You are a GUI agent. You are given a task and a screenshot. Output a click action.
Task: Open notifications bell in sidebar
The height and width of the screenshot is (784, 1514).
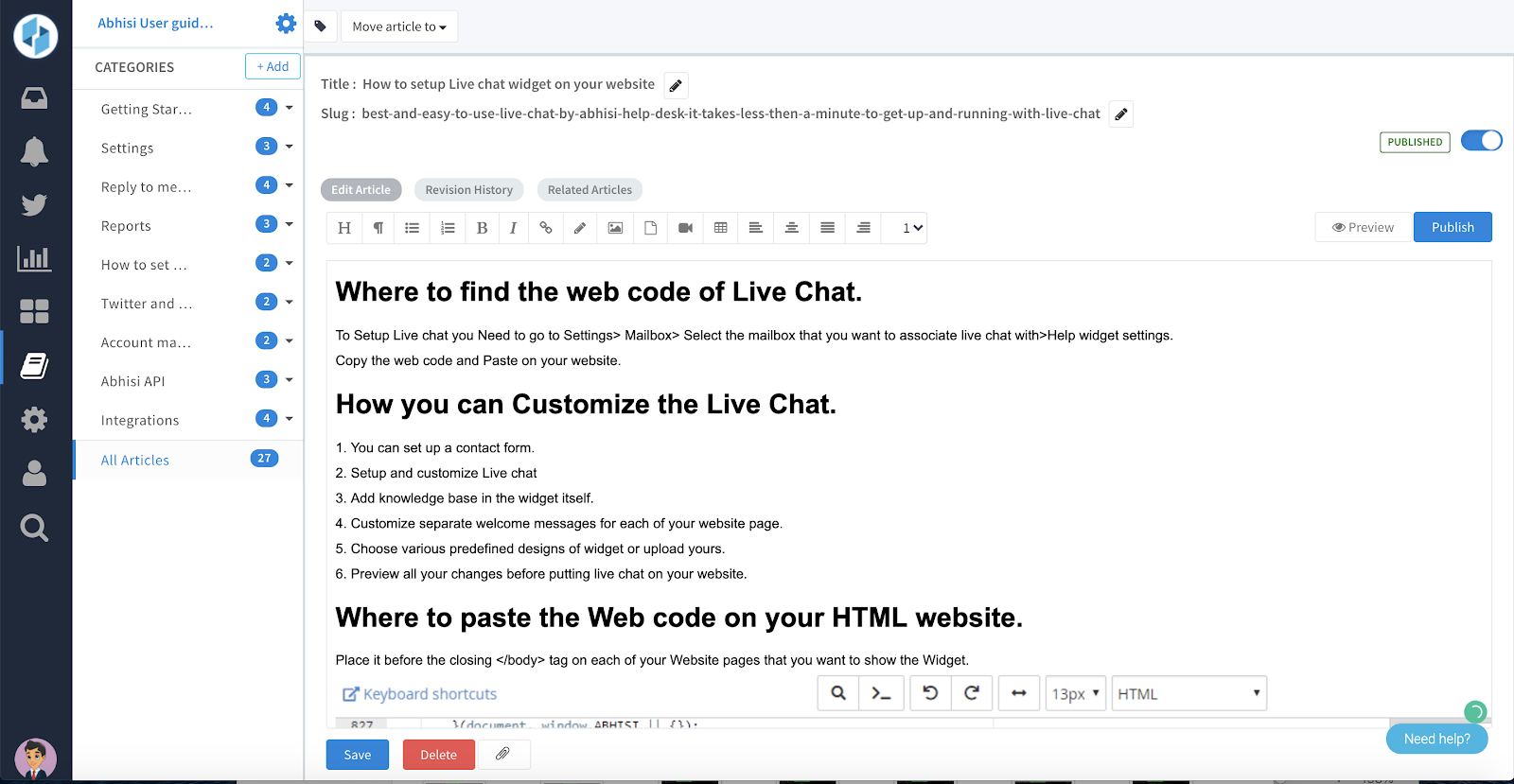34,151
